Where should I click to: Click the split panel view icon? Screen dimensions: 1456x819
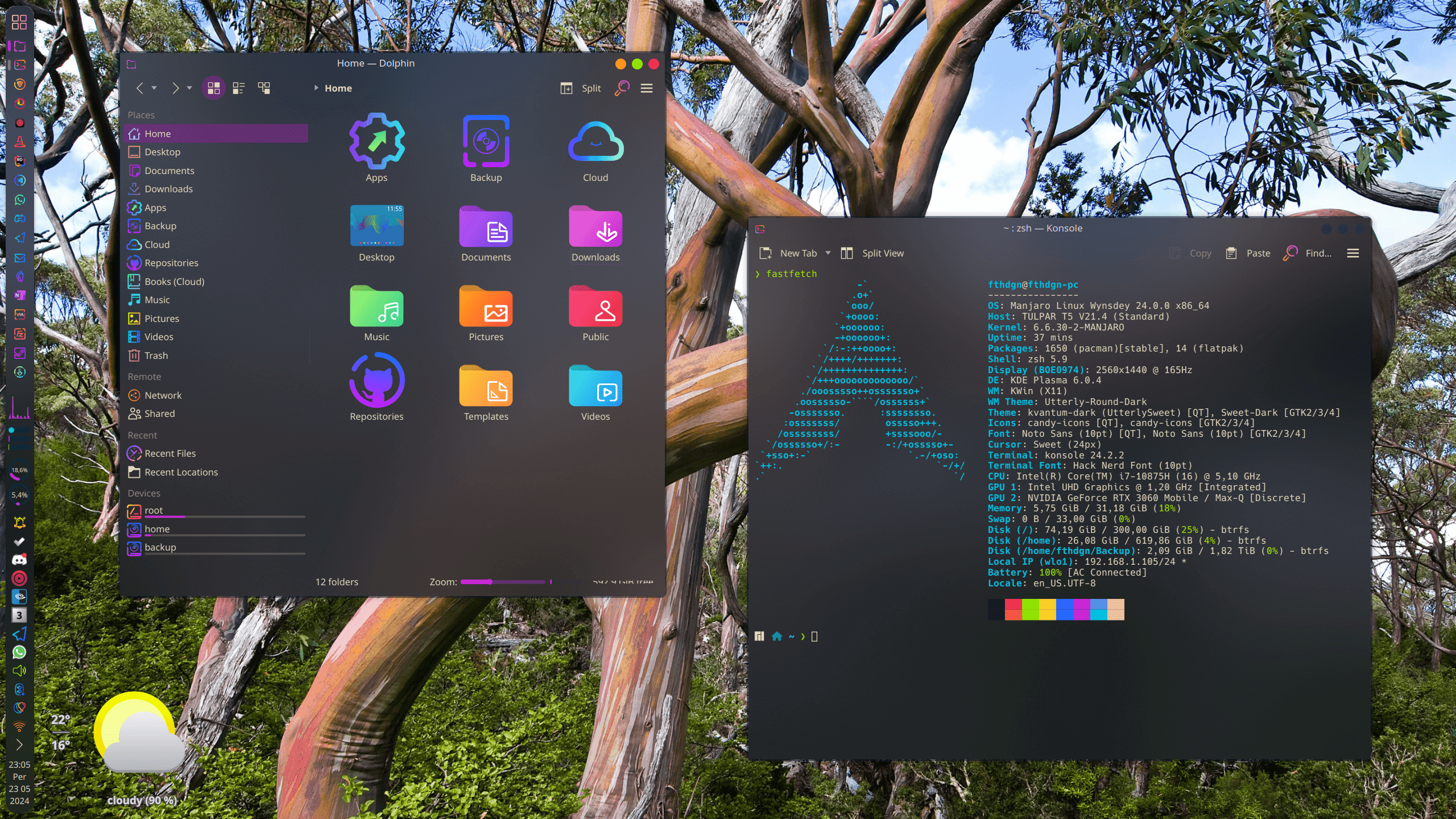click(567, 88)
